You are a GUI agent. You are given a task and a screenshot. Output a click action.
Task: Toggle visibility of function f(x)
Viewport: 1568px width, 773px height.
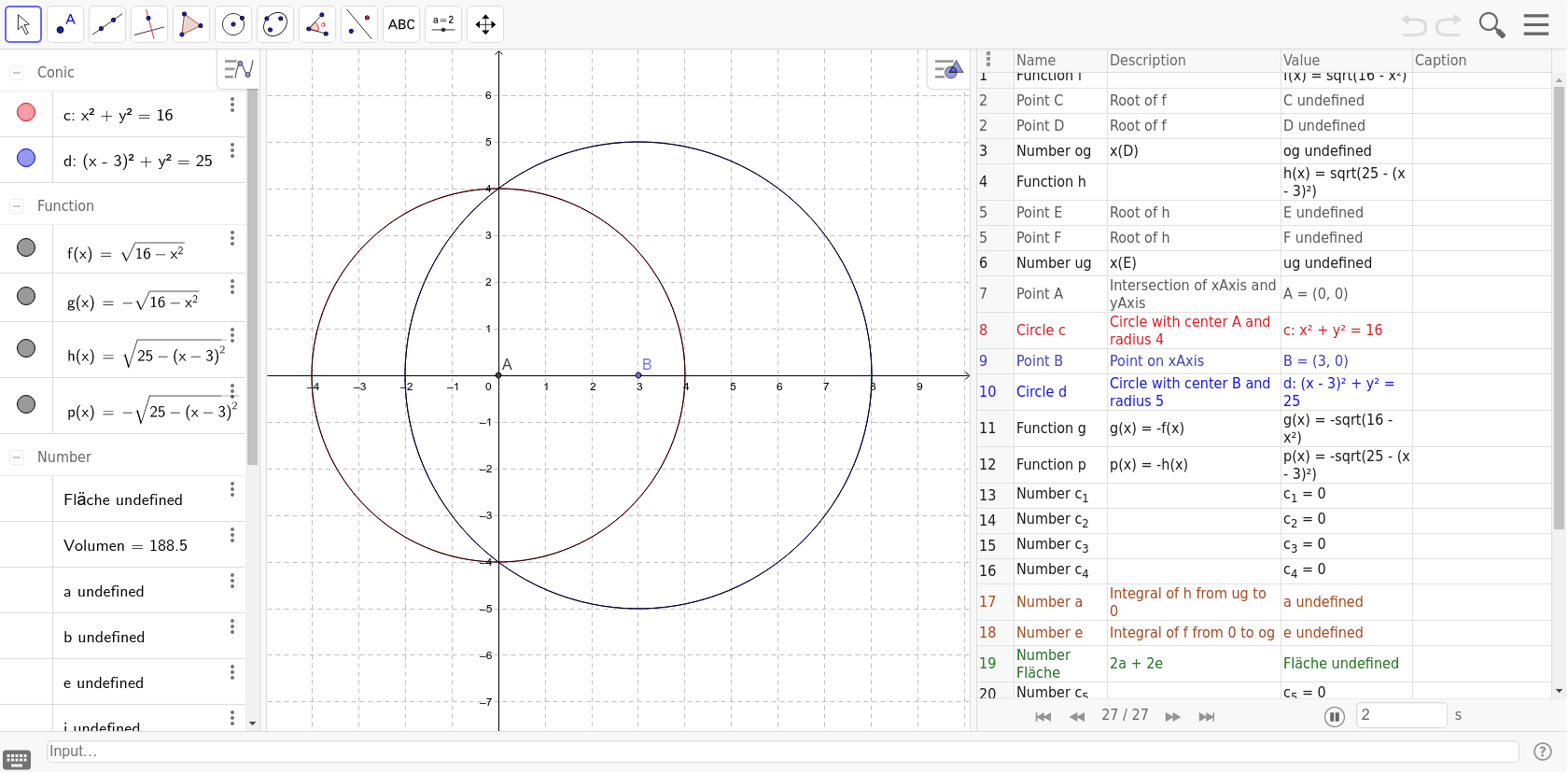click(x=26, y=247)
